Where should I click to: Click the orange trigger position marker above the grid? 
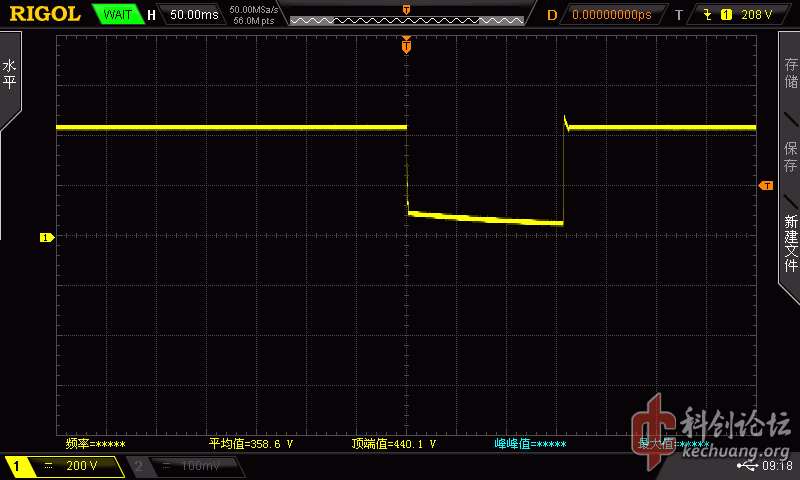pos(406,45)
